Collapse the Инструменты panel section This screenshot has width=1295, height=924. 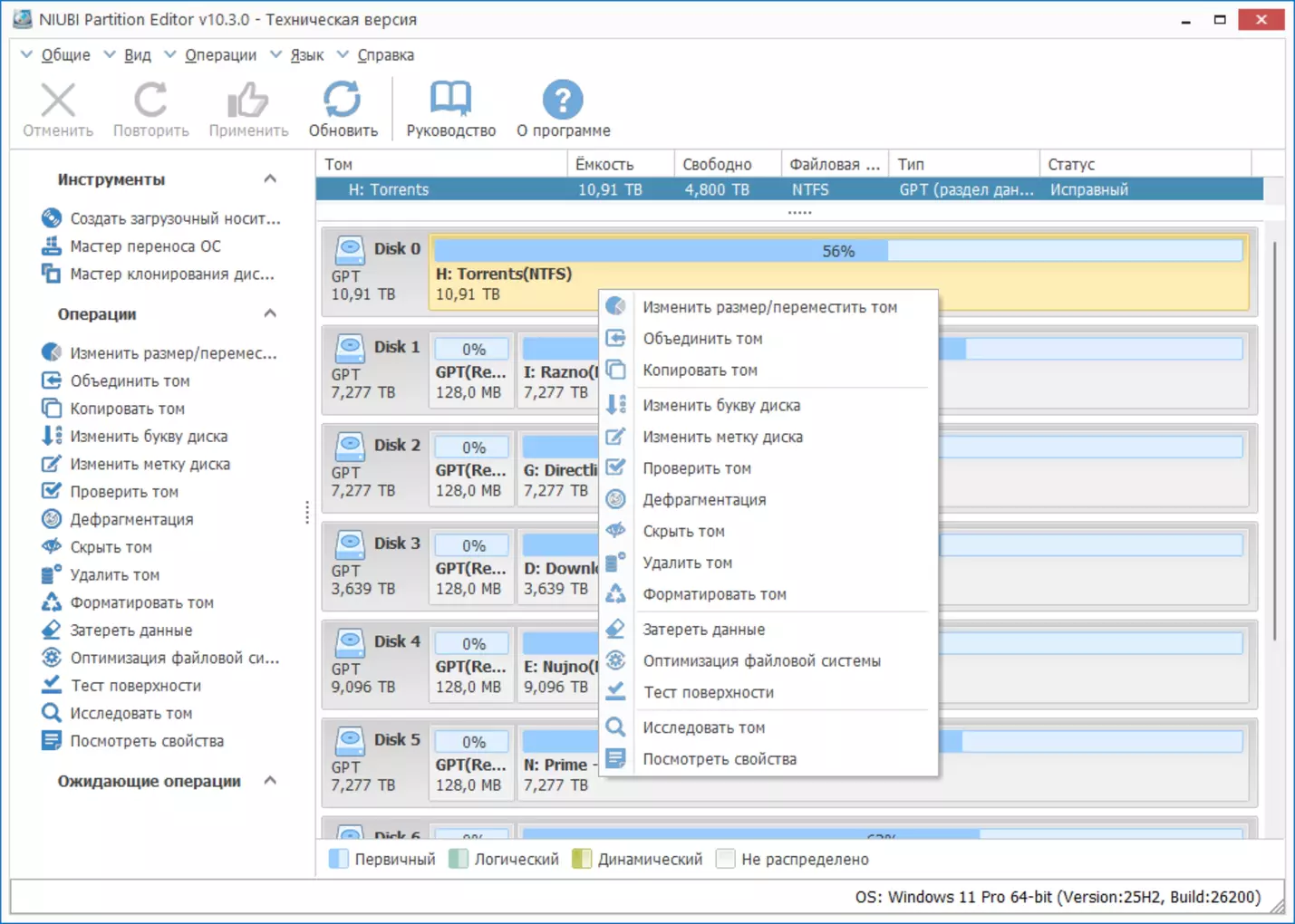(270, 179)
